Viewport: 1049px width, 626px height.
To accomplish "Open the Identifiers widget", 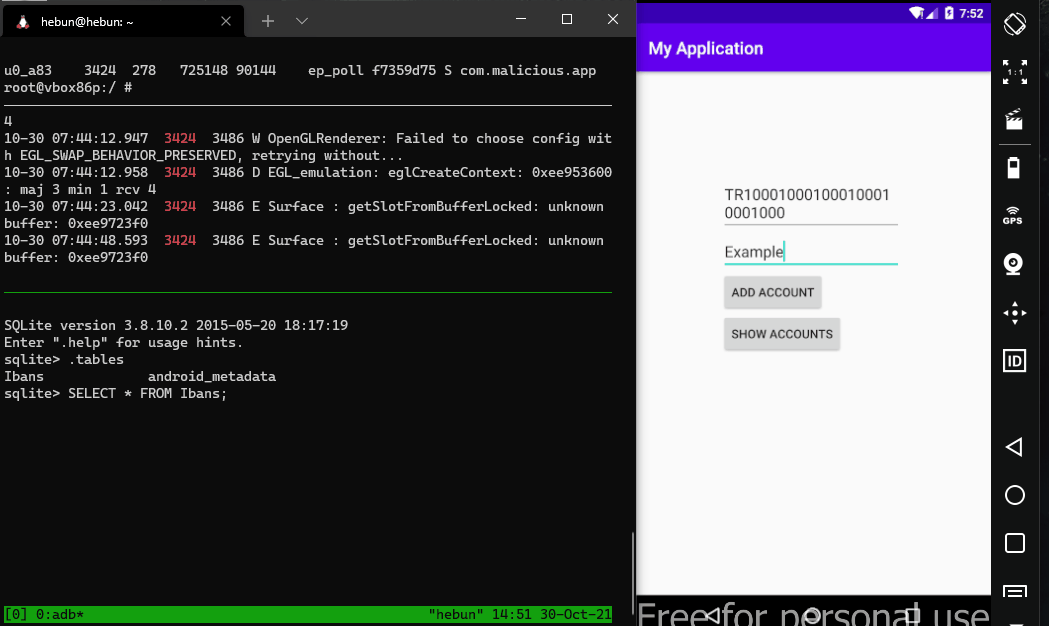I will pos(1014,361).
